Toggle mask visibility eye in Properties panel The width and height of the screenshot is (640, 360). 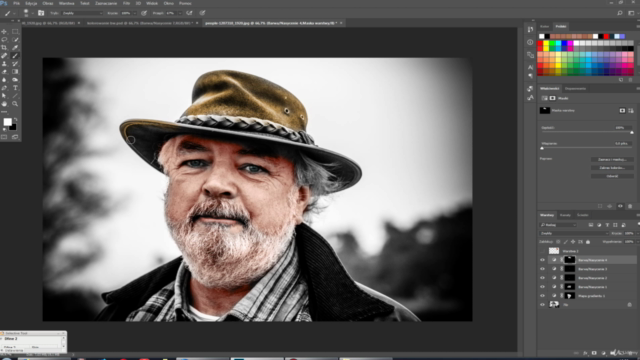[620, 206]
